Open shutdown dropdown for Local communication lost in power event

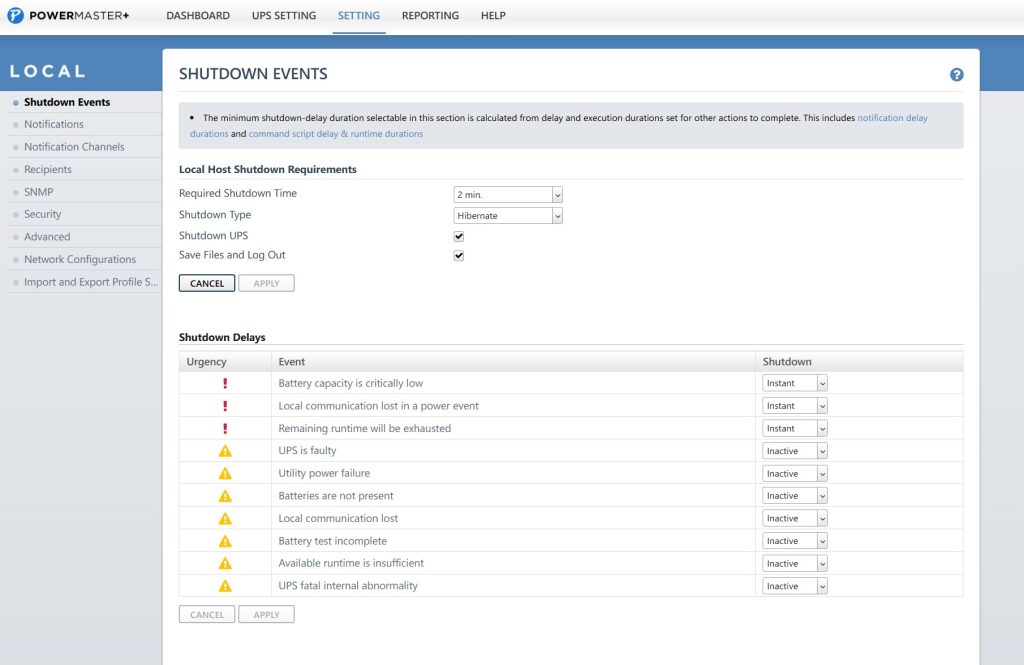(795, 406)
